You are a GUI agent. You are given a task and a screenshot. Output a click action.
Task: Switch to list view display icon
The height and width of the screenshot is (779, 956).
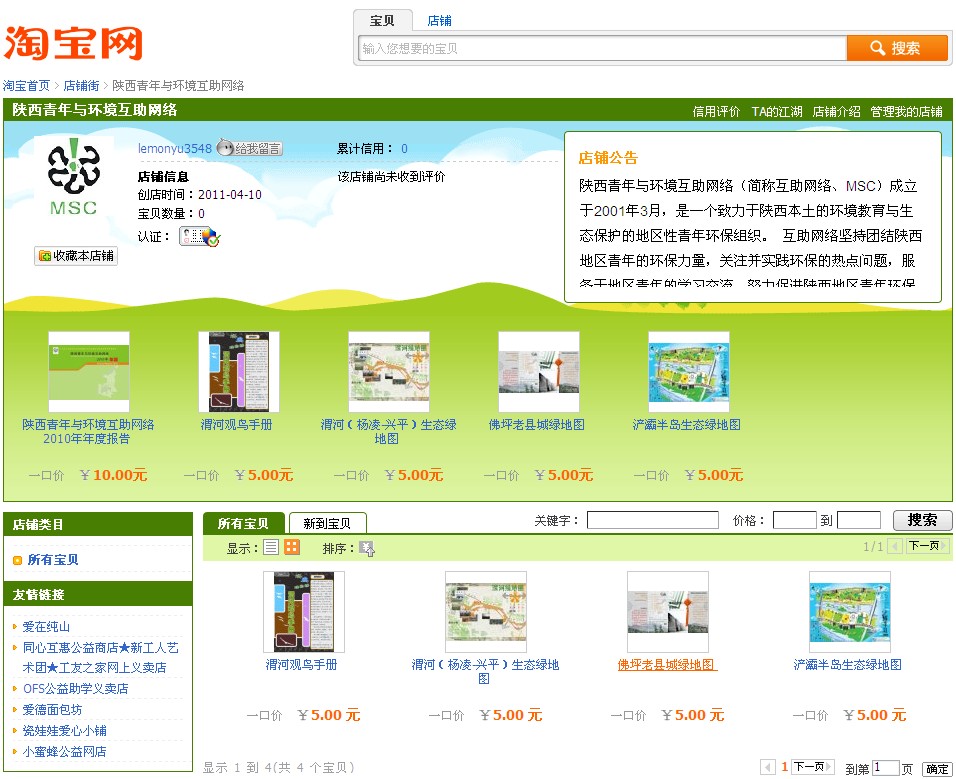click(271, 547)
